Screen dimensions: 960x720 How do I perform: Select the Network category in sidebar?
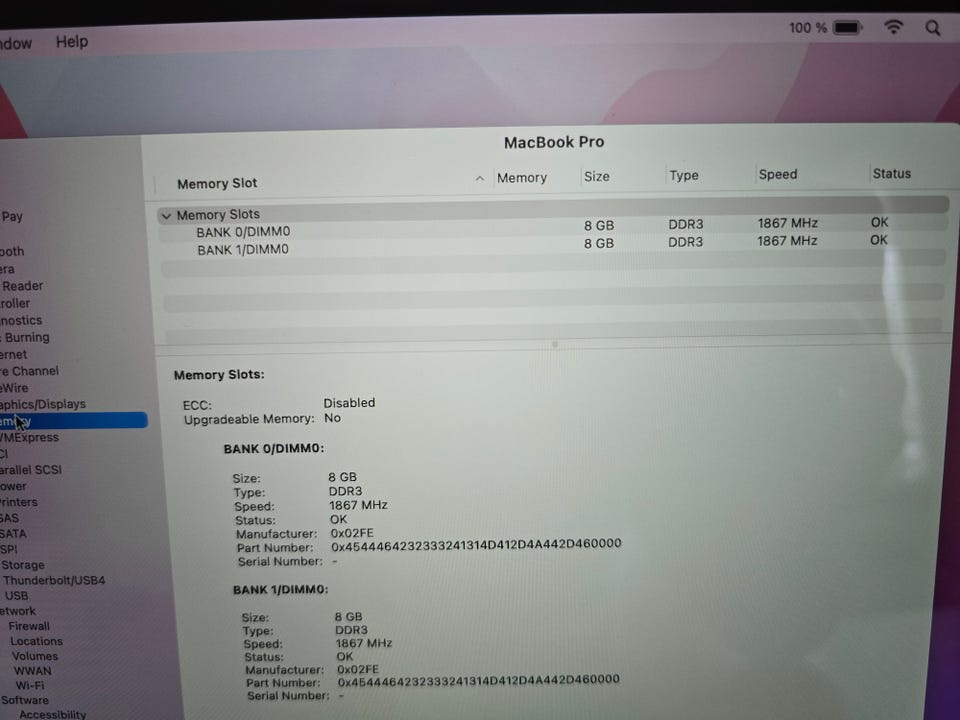18,611
